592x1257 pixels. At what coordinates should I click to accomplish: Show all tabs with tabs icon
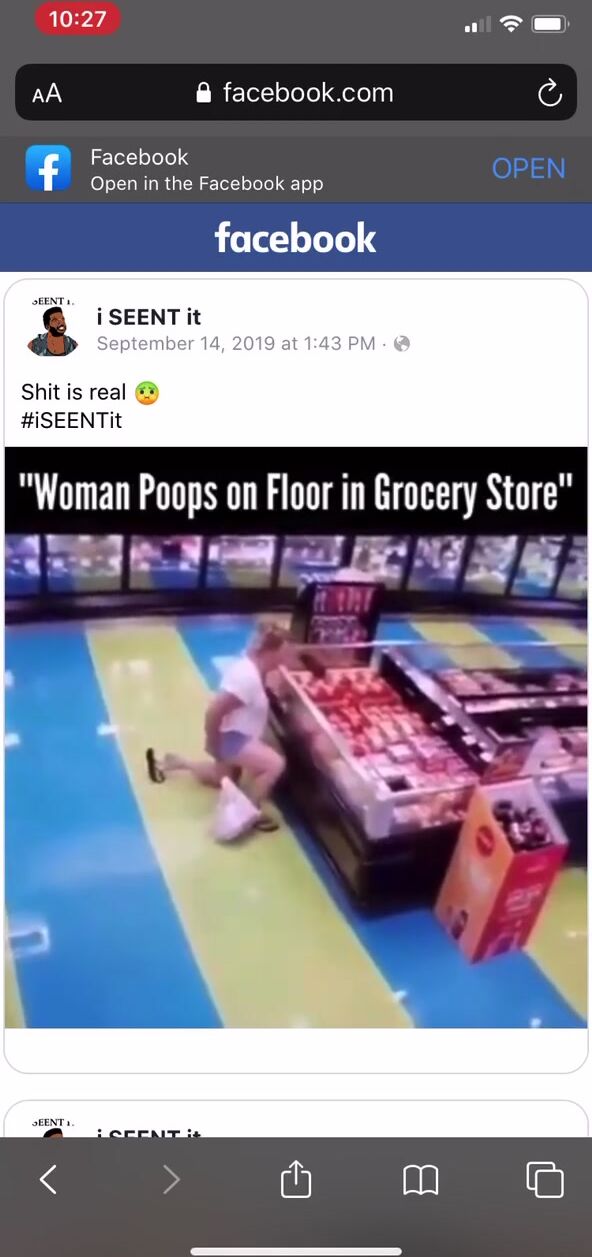[545, 1180]
